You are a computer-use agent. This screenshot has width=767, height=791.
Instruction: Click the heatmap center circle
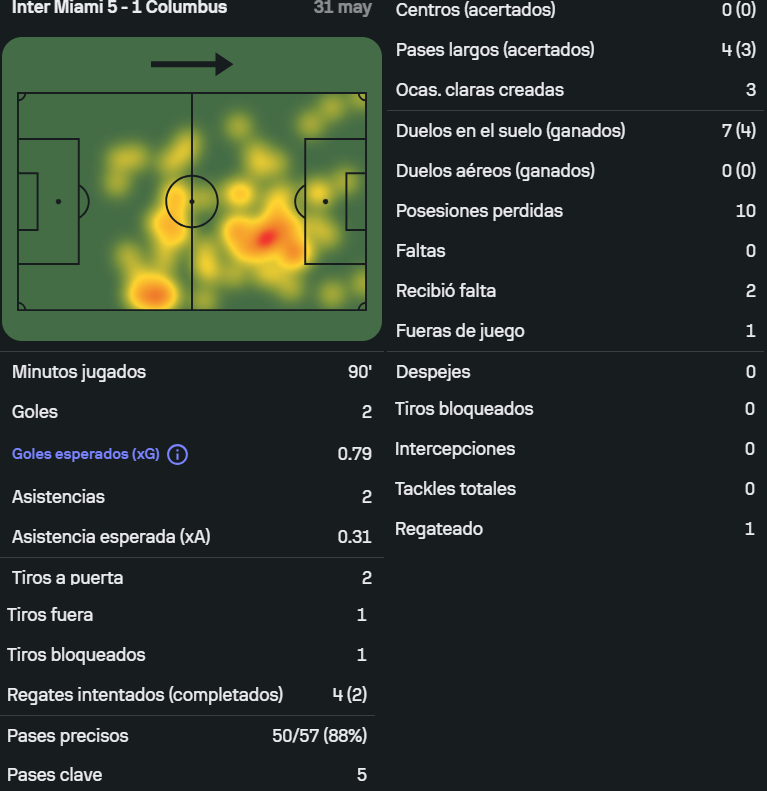(x=192, y=201)
